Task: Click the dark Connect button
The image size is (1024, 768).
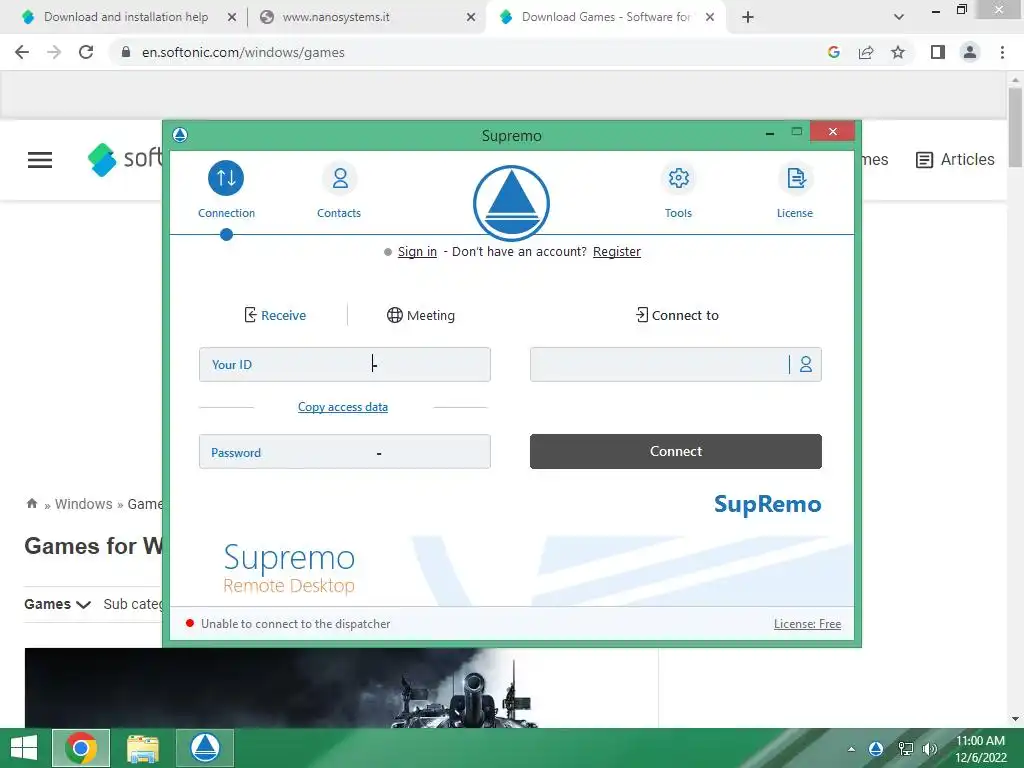Action: [x=676, y=451]
